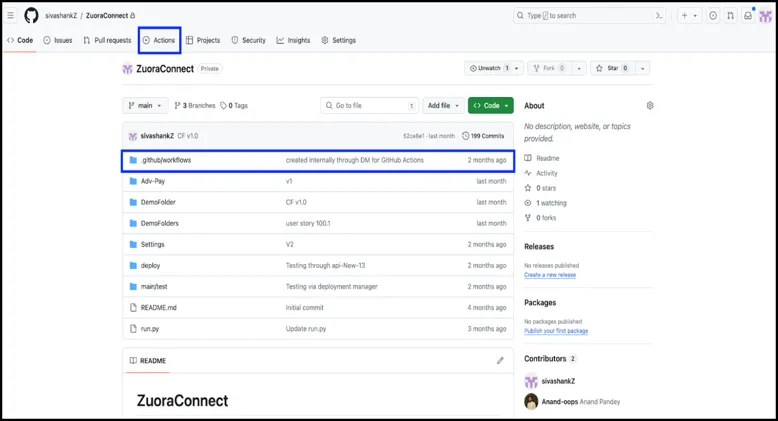Open commit message 'user story 100.1'
The image size is (778, 421).
(308, 223)
